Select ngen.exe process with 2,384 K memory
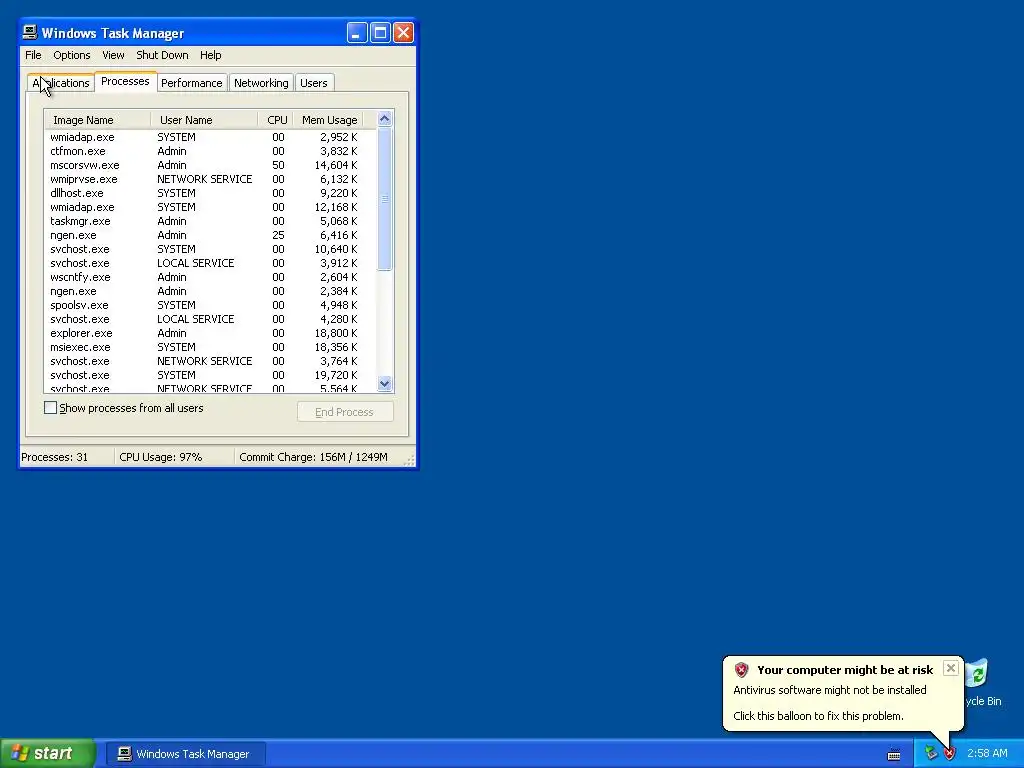The height and width of the screenshot is (768, 1024). point(210,291)
